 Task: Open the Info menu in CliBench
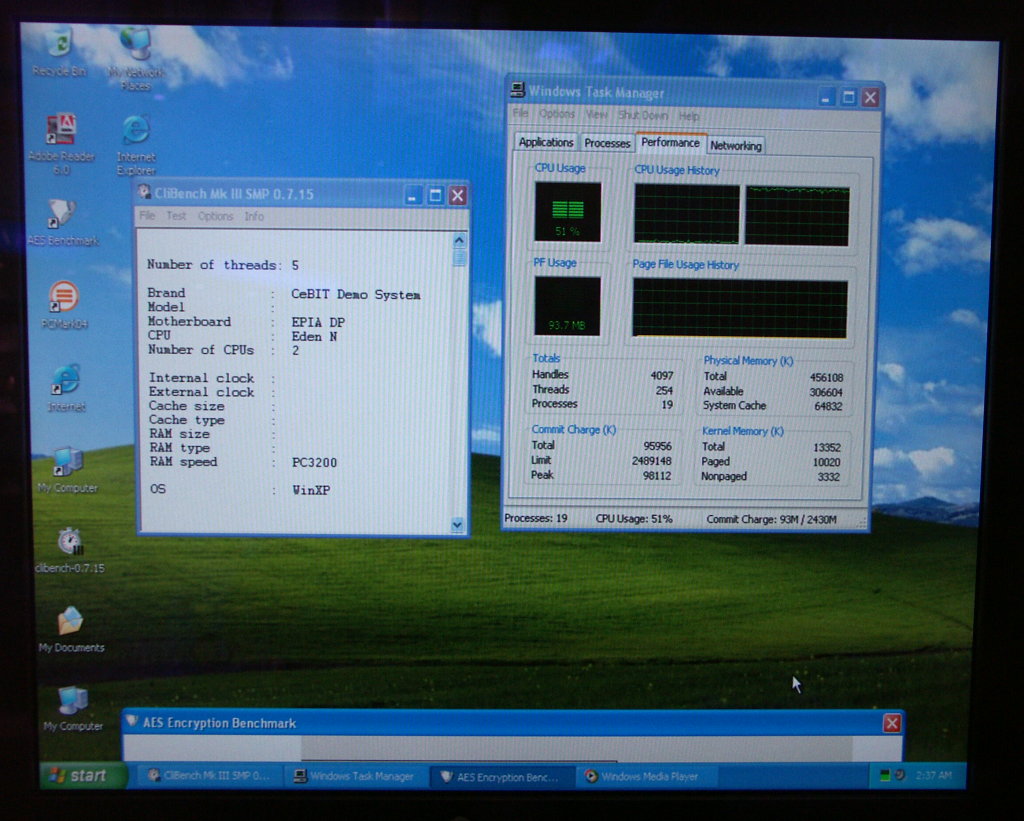pyautogui.click(x=254, y=216)
